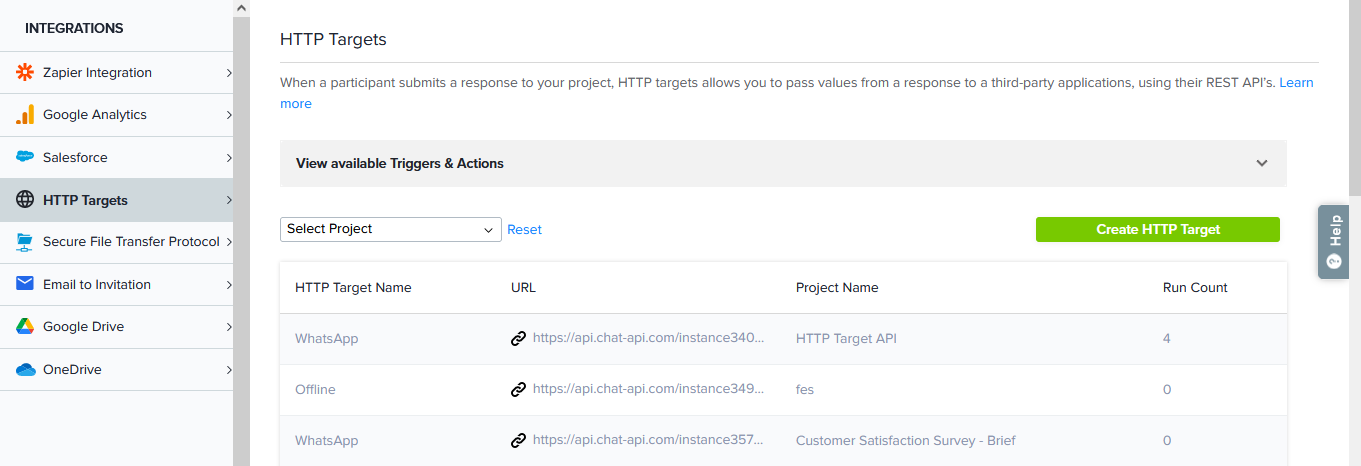Click the Zapier Integration icon
1361x466 pixels.
point(25,73)
